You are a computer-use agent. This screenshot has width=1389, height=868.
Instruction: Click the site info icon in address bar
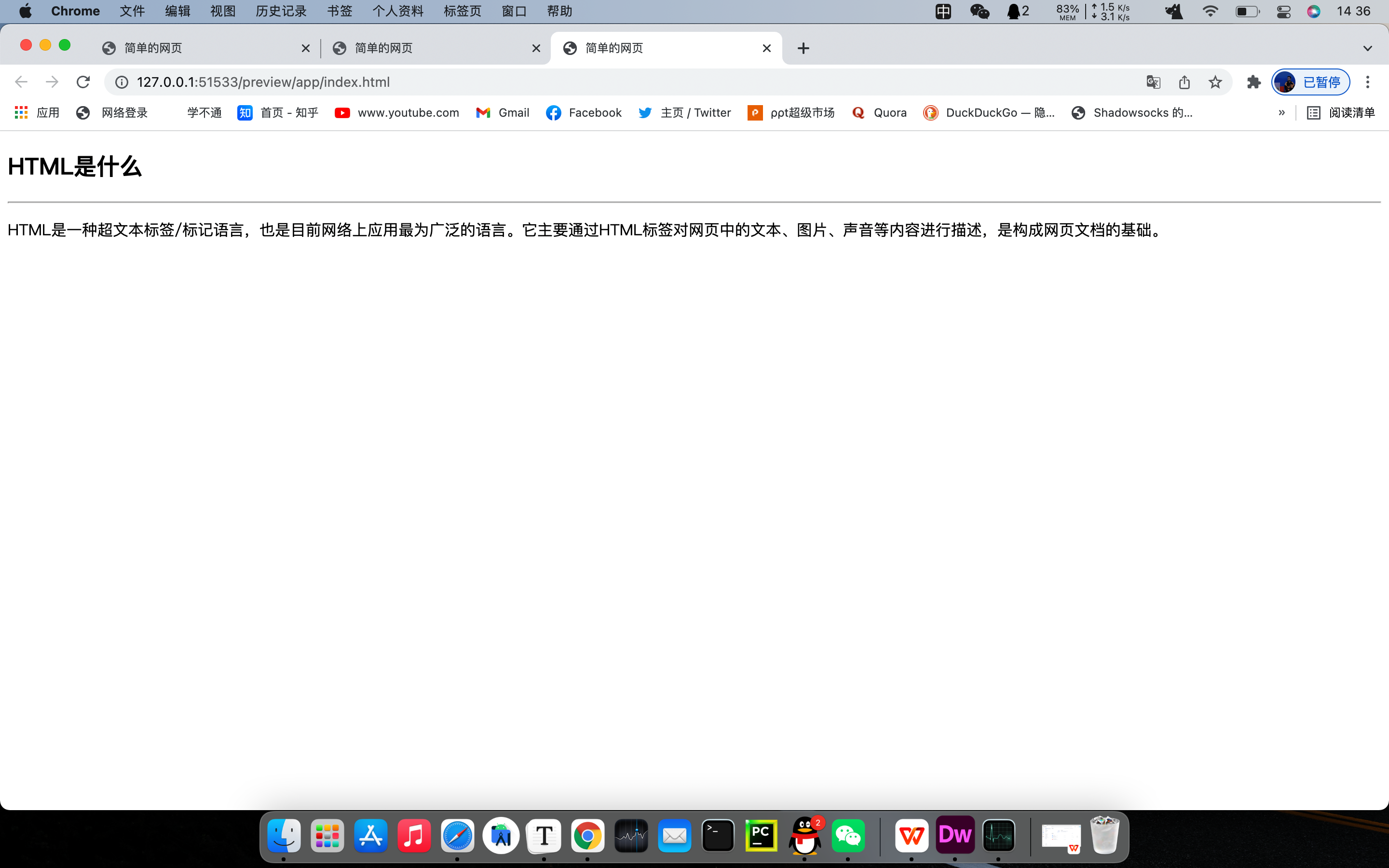coord(121,81)
